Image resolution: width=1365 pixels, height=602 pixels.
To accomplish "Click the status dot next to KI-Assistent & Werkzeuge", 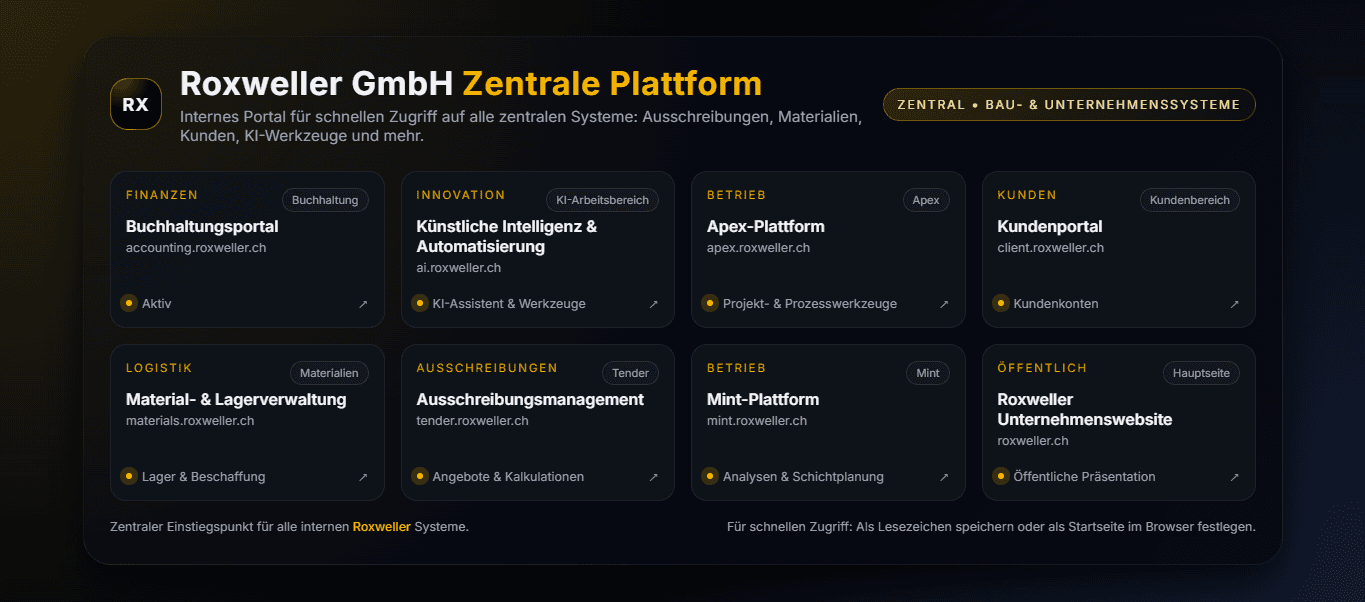I will tap(420, 303).
